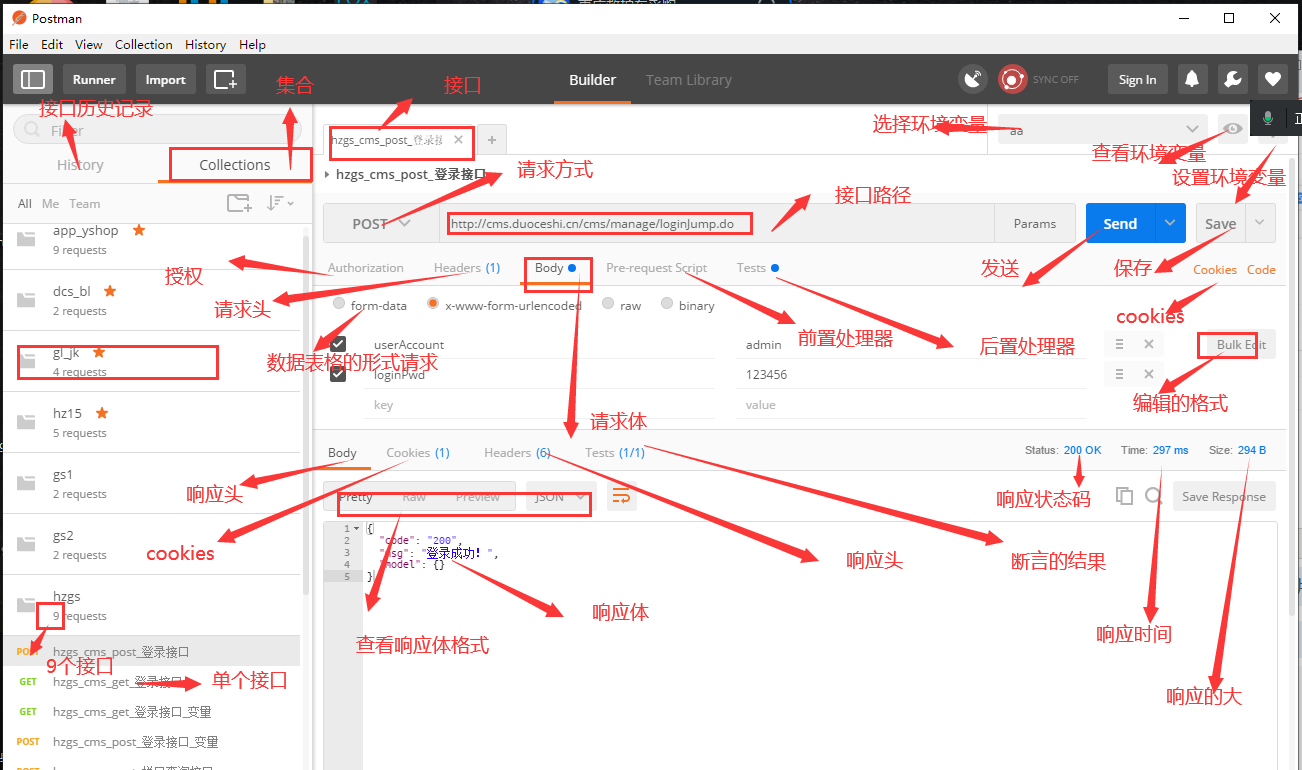Image resolution: width=1302 pixels, height=770 pixels.
Task: Click the Sign In button
Action: coord(1138,80)
